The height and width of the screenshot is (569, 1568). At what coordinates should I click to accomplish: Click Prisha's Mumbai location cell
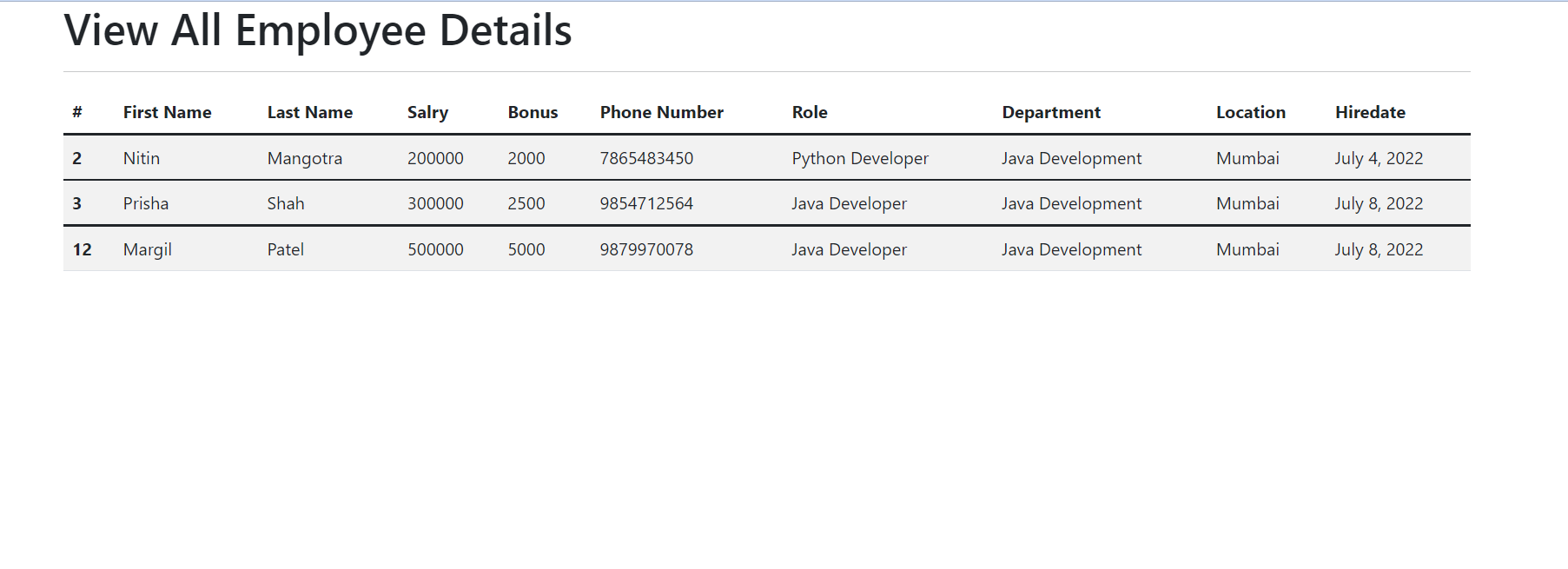tap(1248, 203)
